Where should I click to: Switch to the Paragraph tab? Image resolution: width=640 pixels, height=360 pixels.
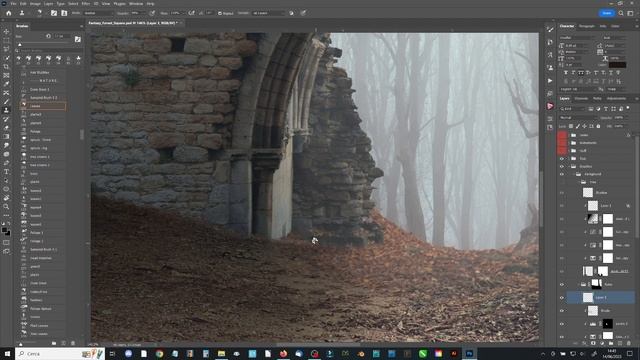point(587,26)
